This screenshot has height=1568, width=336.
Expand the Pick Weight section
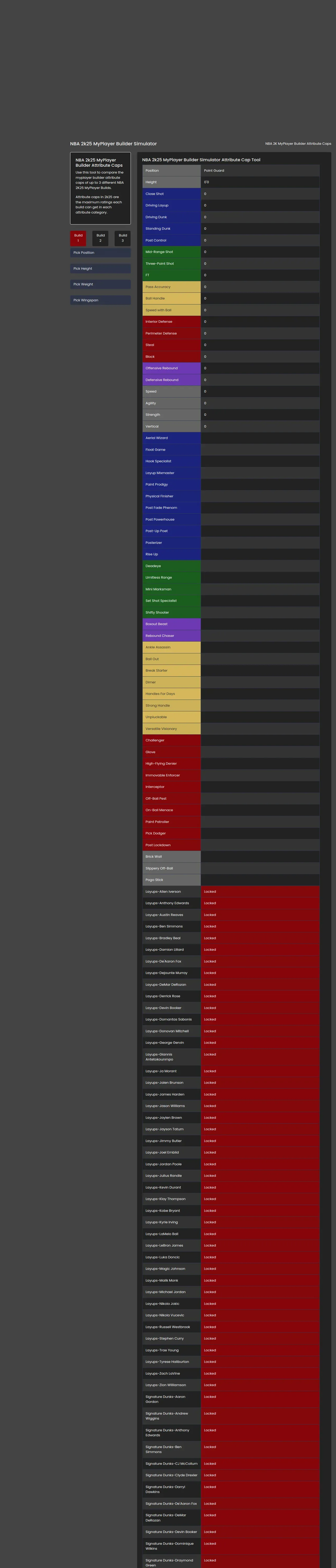pos(101,284)
